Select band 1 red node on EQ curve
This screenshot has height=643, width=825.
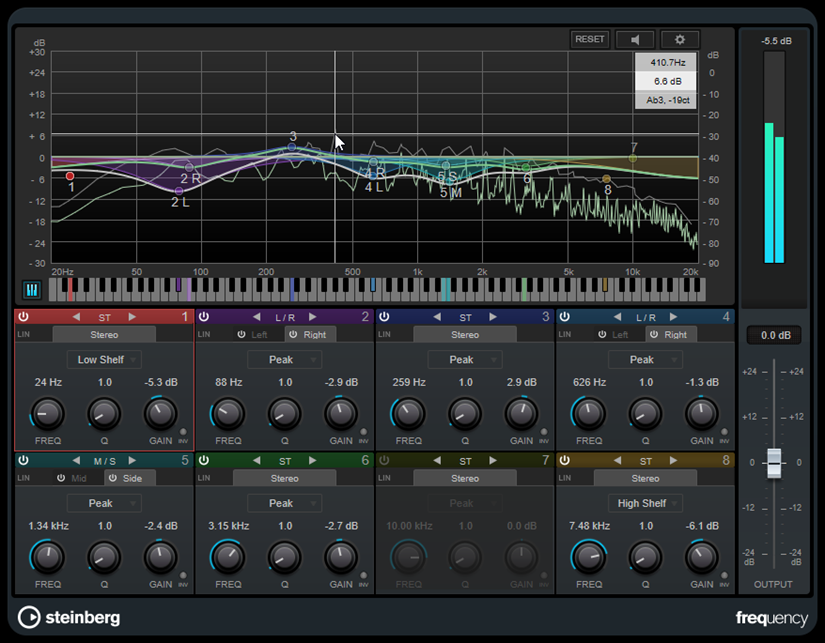(70, 176)
